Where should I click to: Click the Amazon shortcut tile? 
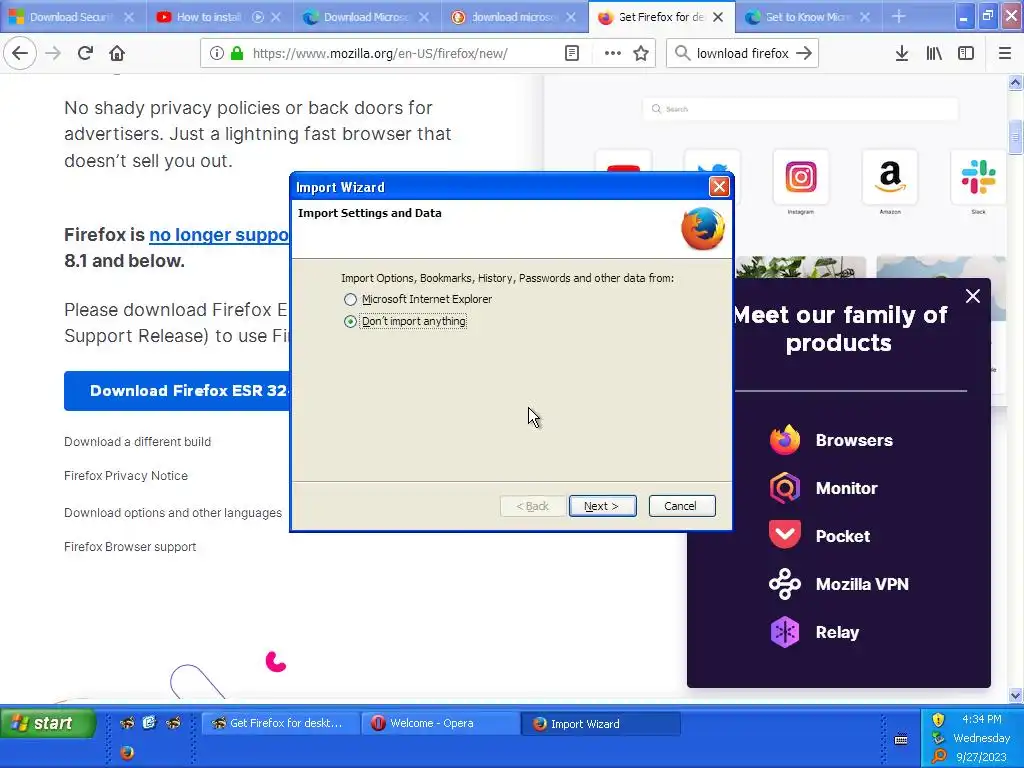(x=889, y=177)
